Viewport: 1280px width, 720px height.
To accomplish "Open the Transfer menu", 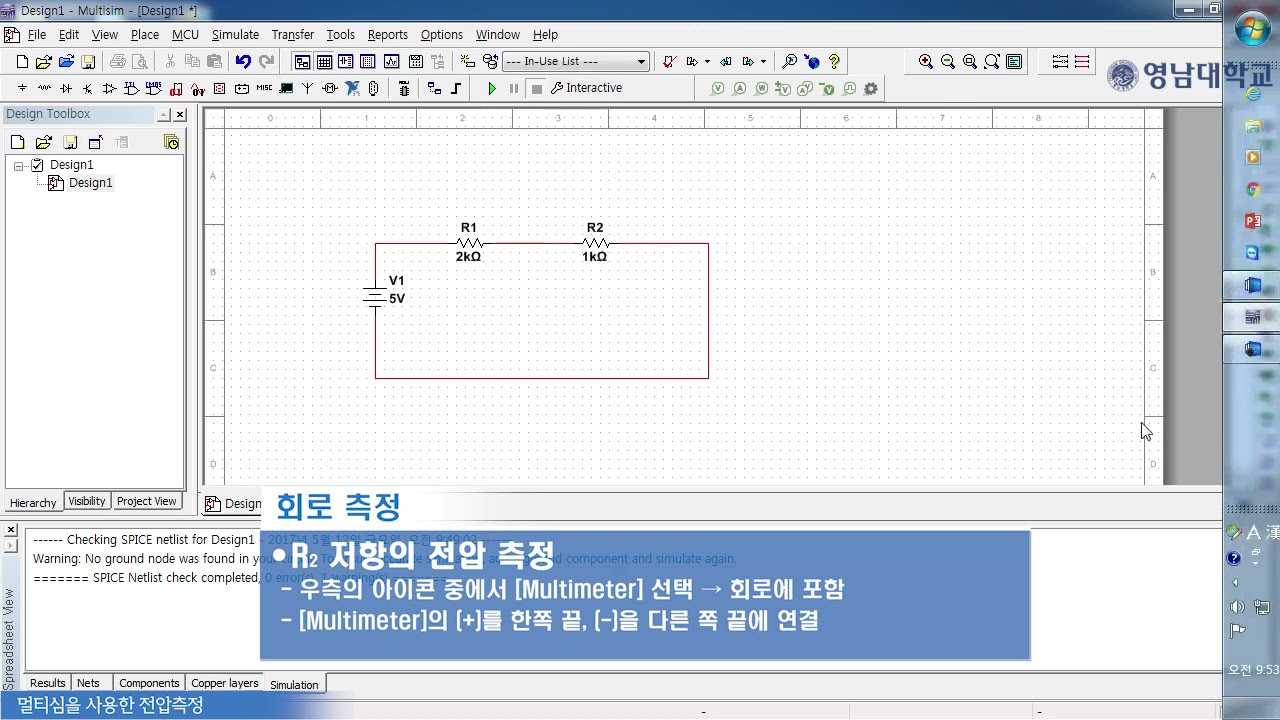I will coord(293,34).
